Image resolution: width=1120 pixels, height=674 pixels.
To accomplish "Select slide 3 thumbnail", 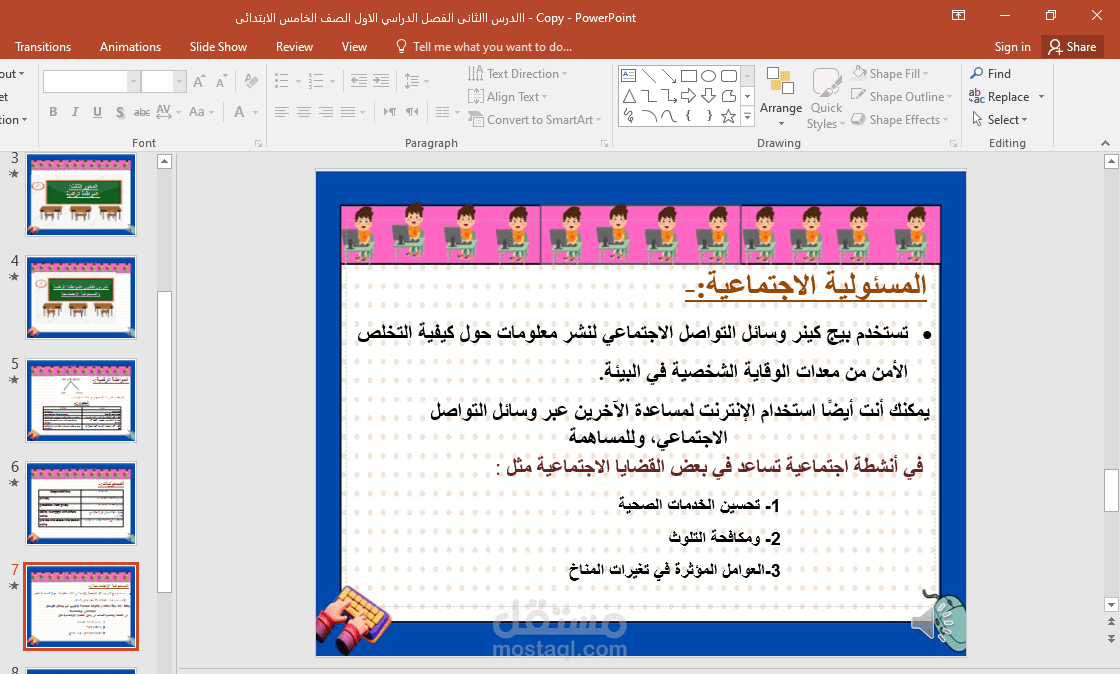I will (x=81, y=195).
